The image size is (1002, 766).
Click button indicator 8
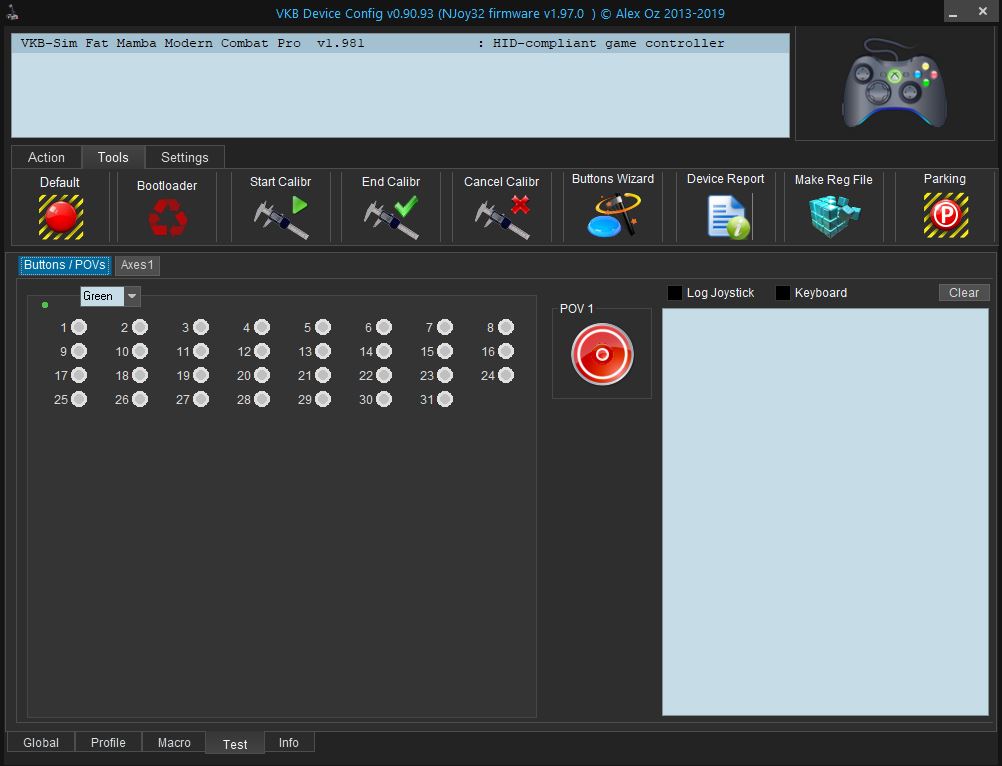tap(506, 327)
